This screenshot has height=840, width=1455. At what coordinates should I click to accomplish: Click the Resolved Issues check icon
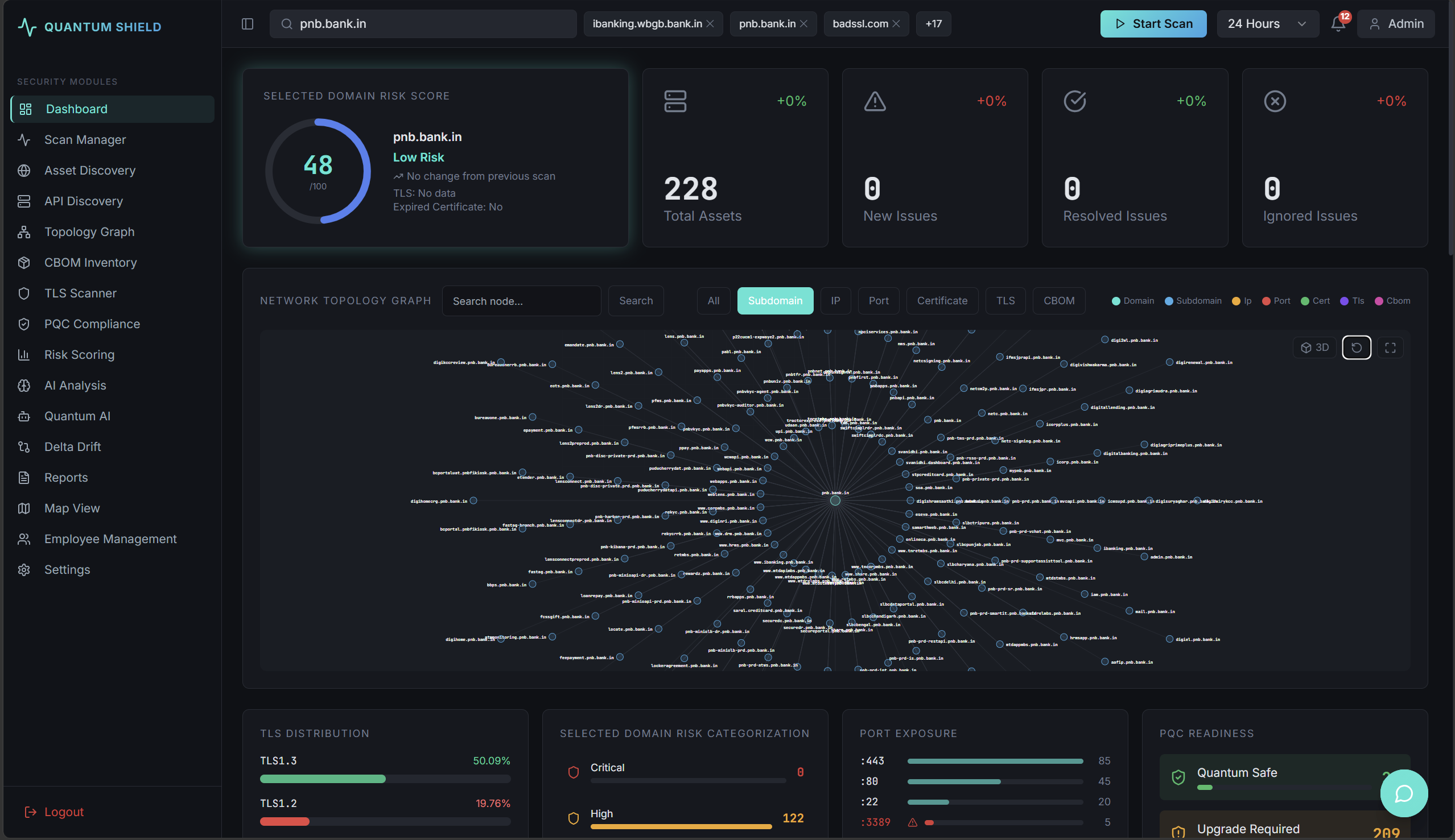point(1074,101)
